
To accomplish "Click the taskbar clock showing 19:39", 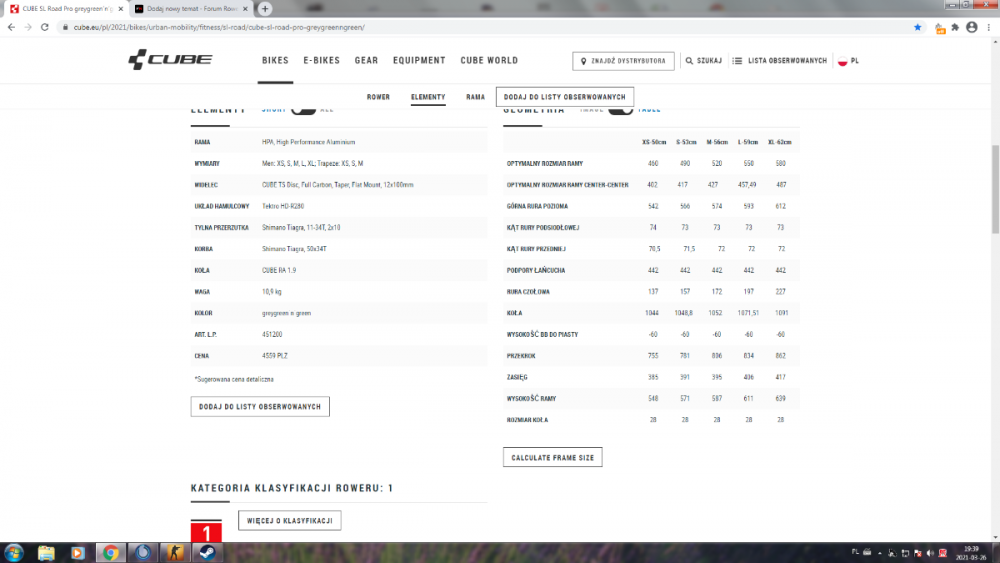I will click(971, 553).
